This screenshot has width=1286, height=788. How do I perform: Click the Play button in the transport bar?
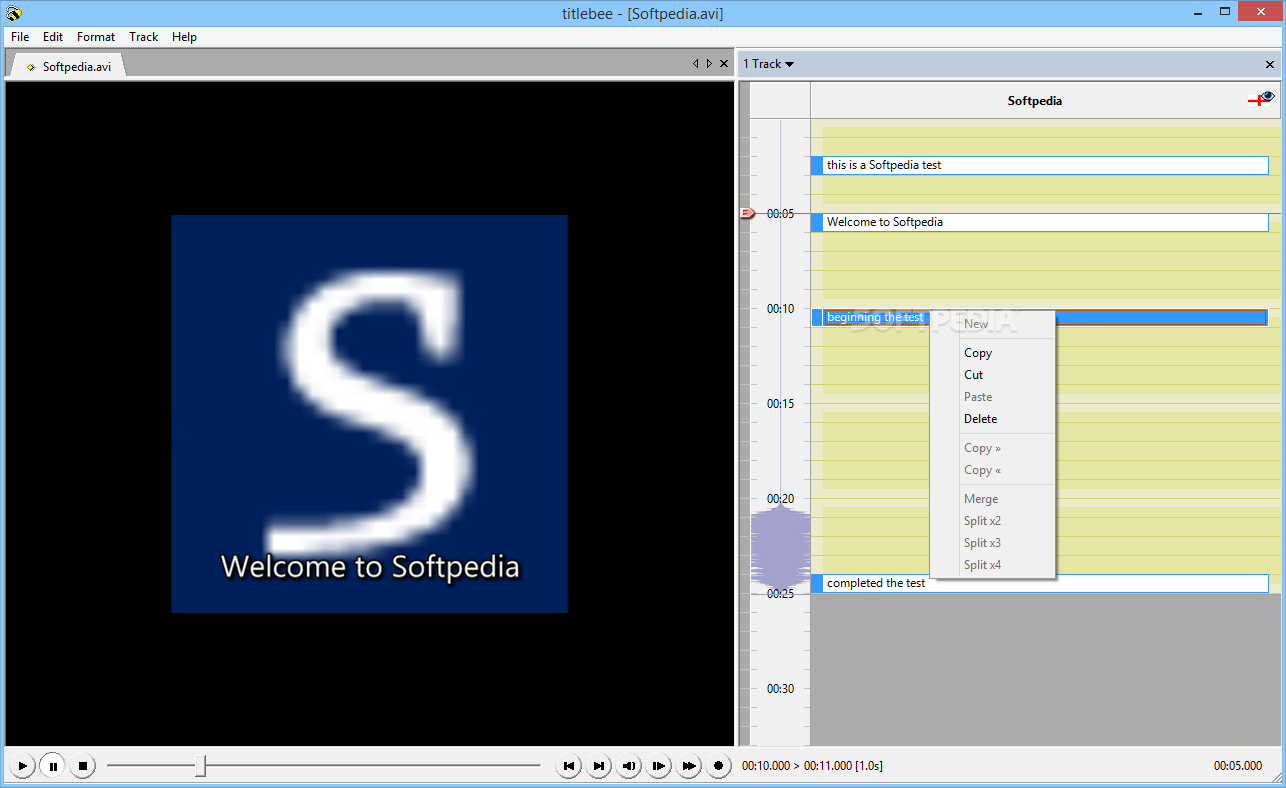22,766
